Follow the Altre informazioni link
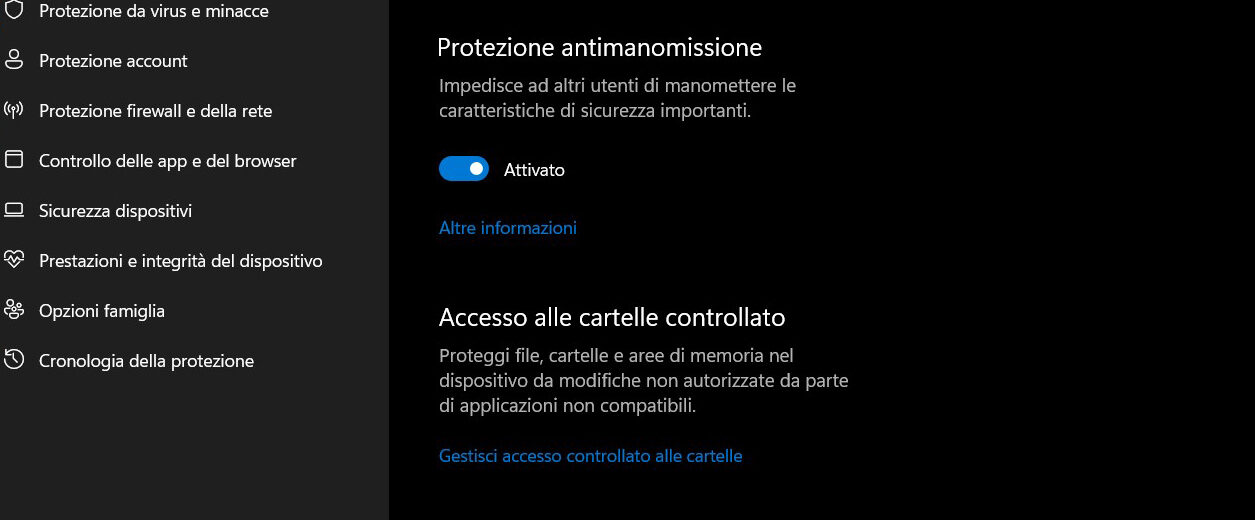1255x520 pixels. (508, 228)
